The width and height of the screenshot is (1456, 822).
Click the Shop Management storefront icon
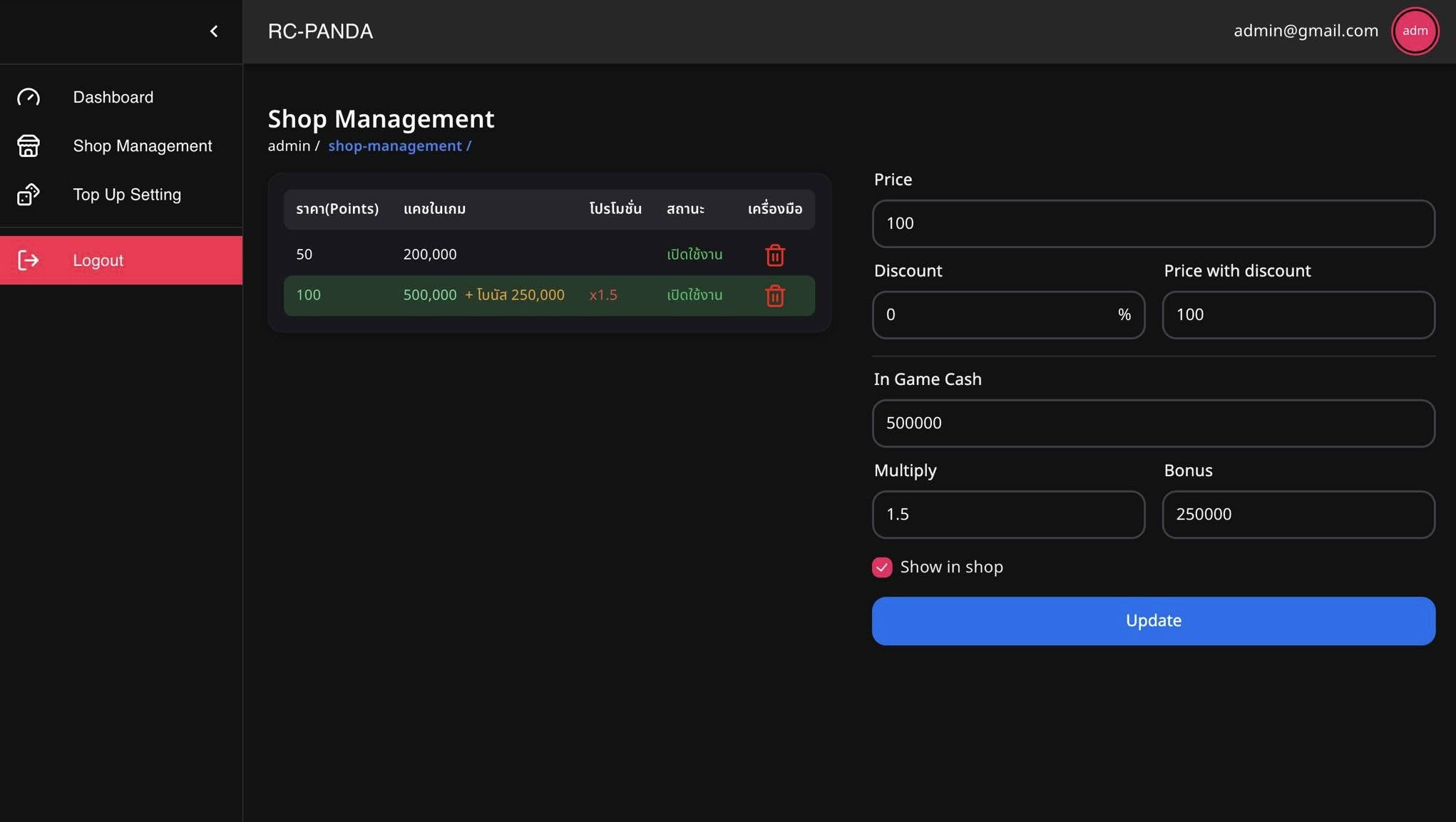tap(29, 145)
